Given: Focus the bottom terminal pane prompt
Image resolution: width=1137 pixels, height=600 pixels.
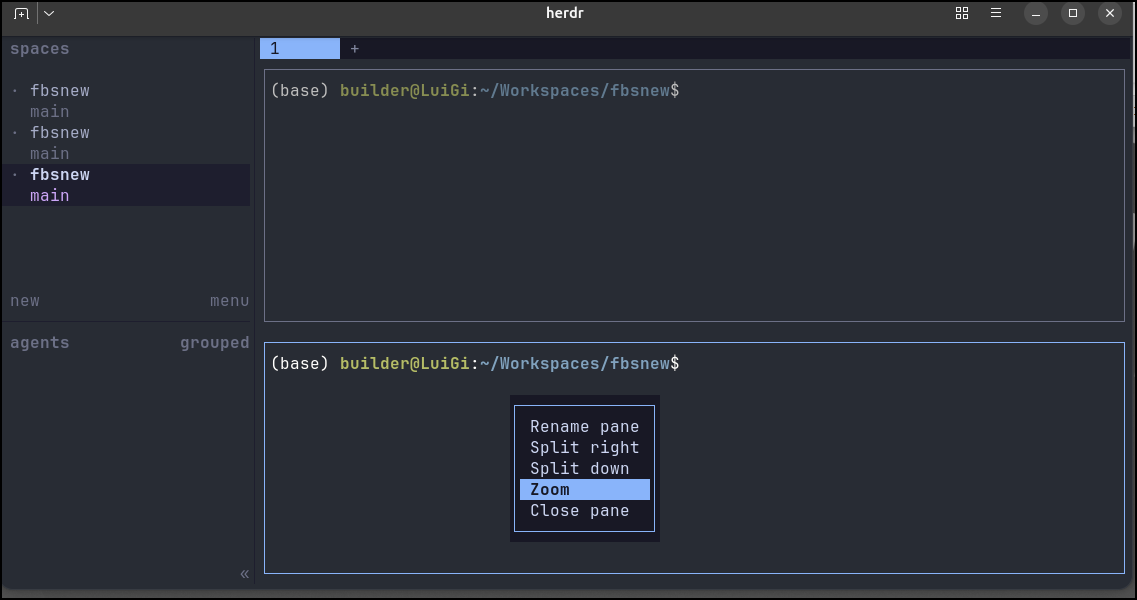Looking at the screenshot, I should click(x=475, y=363).
